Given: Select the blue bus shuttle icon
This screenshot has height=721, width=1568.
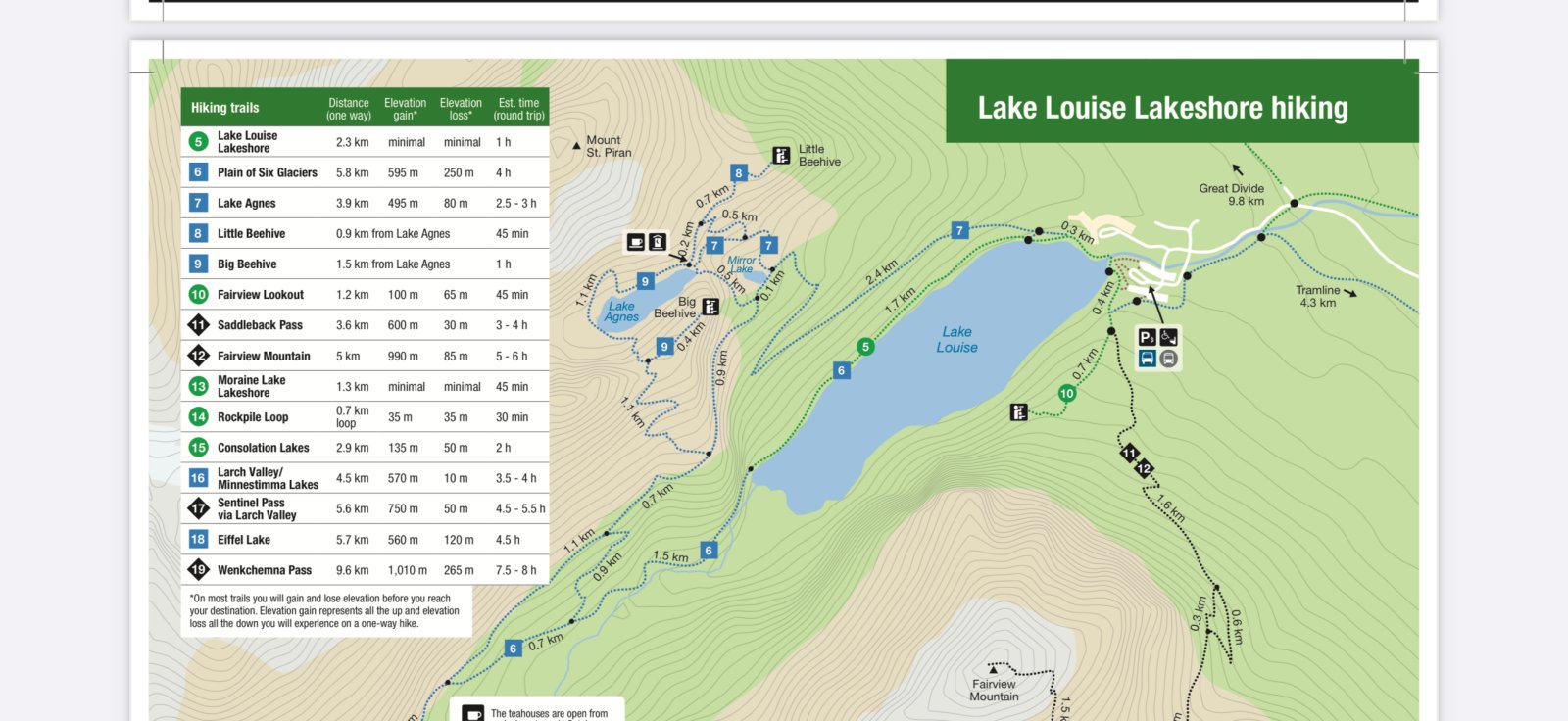Looking at the screenshot, I should (x=1147, y=359).
